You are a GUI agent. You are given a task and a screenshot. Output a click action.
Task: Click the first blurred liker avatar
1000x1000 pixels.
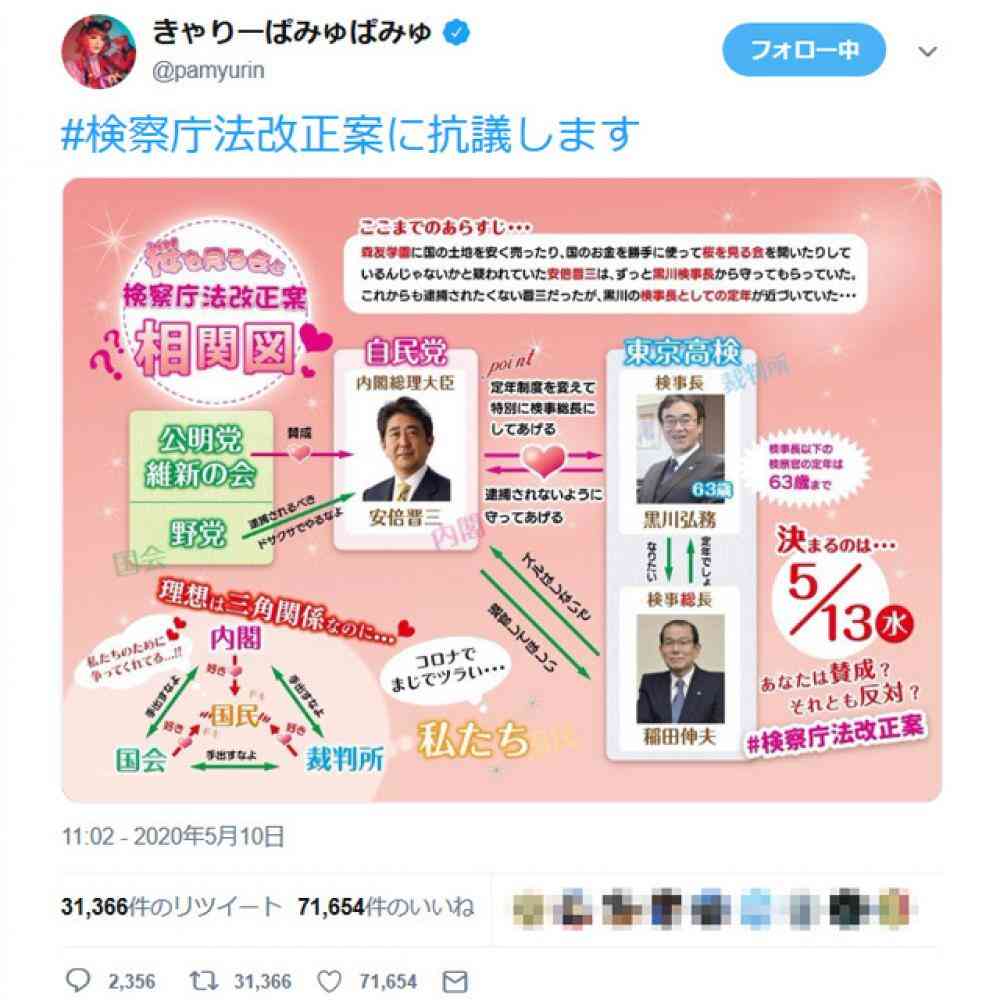pos(529,908)
